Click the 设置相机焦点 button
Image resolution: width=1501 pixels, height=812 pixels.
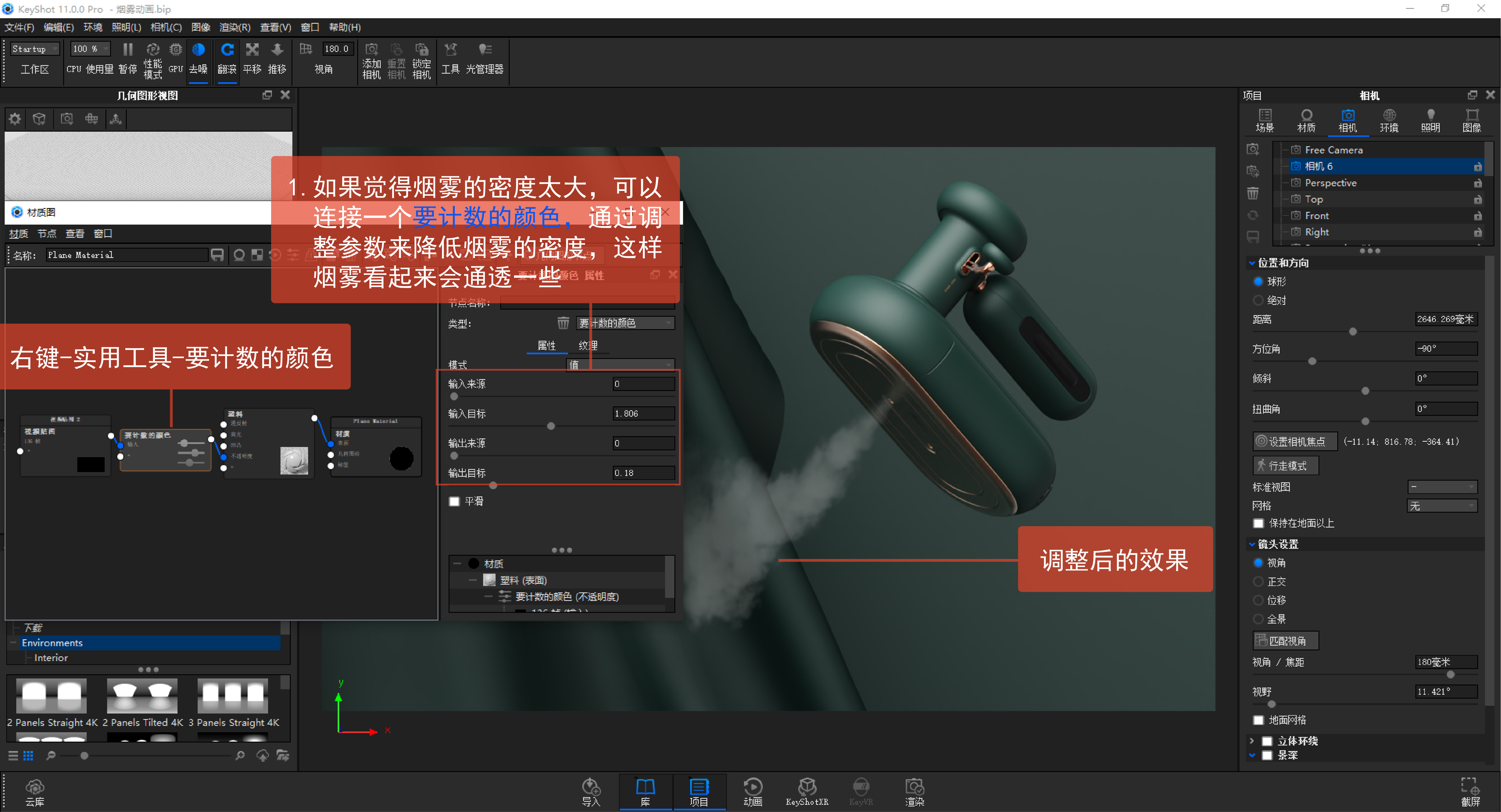pyautogui.click(x=1294, y=441)
